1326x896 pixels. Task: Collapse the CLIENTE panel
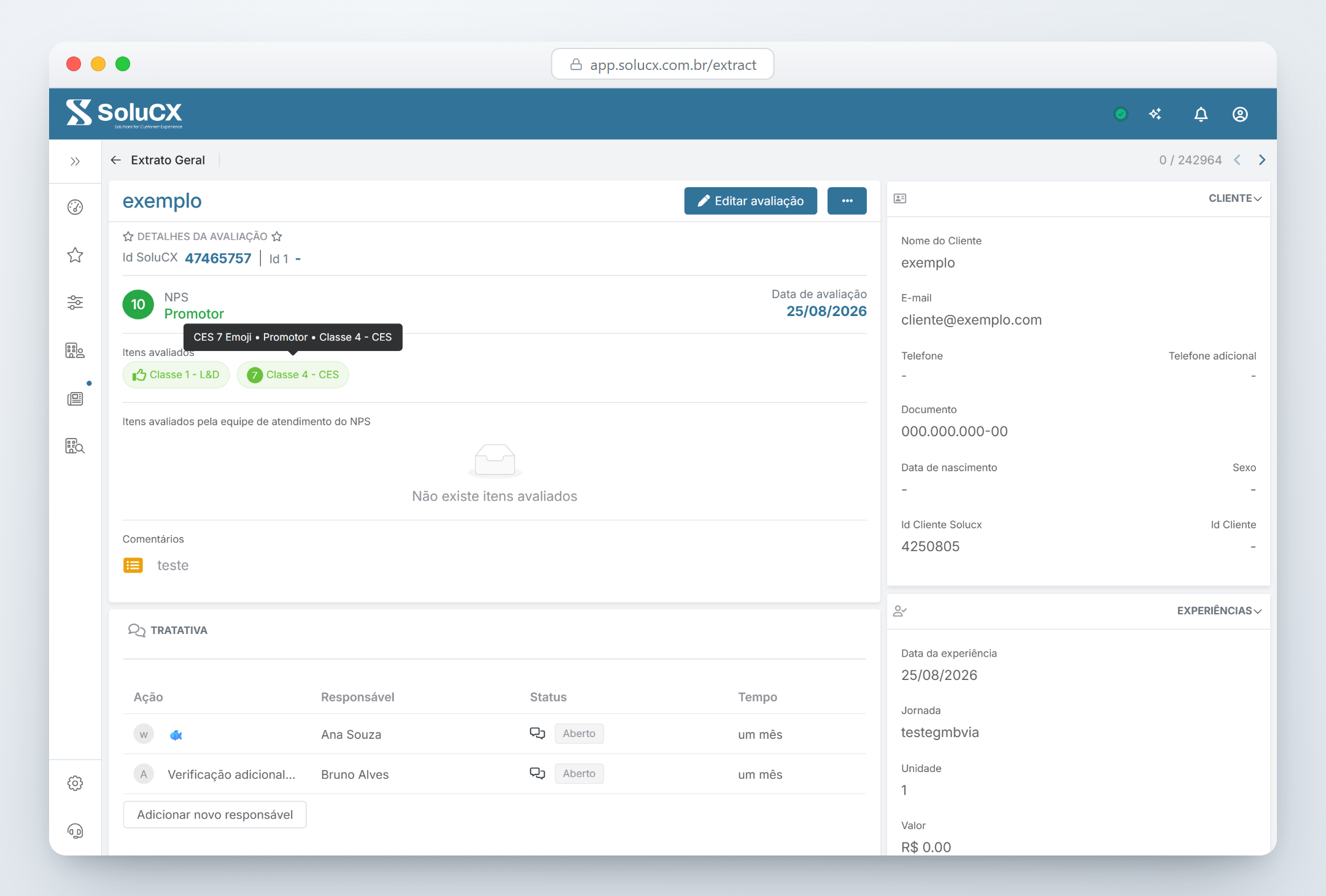click(1235, 198)
